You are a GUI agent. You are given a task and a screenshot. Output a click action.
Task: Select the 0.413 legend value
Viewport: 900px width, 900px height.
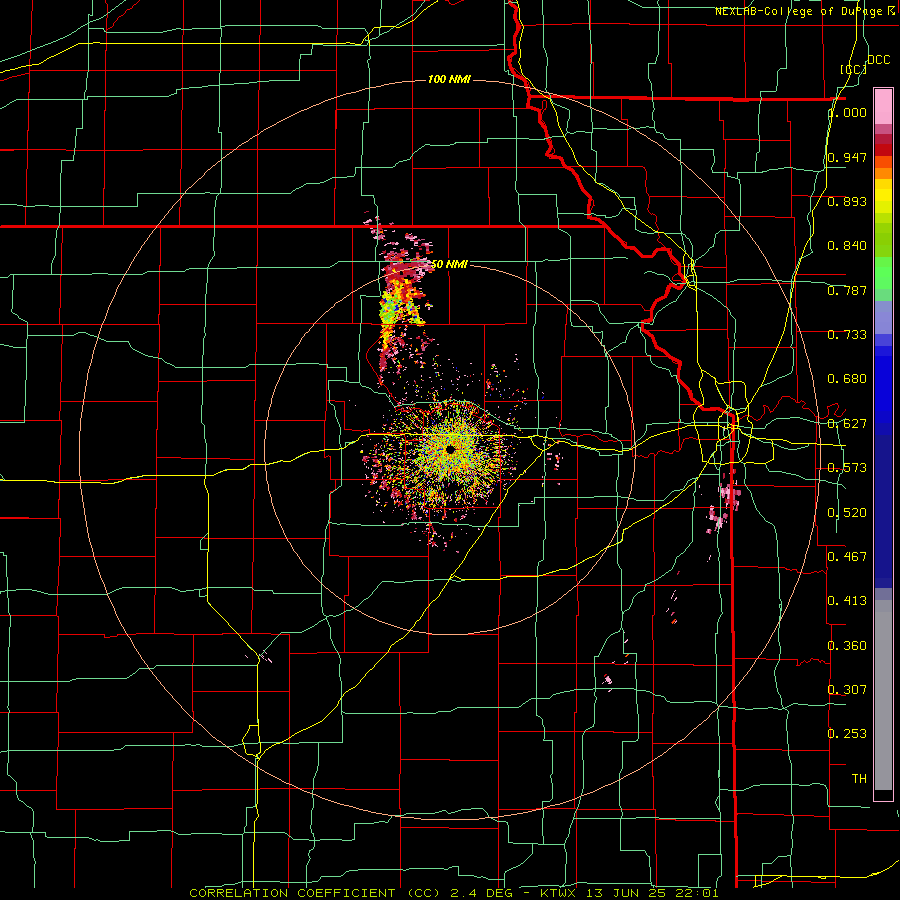click(x=847, y=601)
